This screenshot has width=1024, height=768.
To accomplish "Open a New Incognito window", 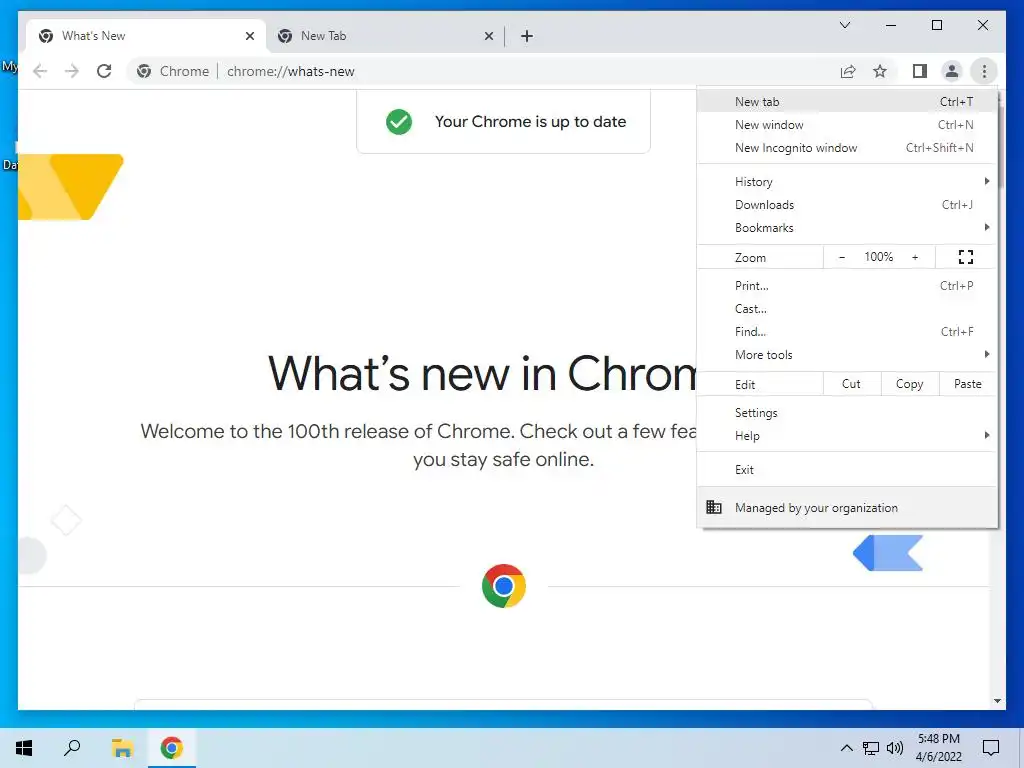I will pos(847,148).
